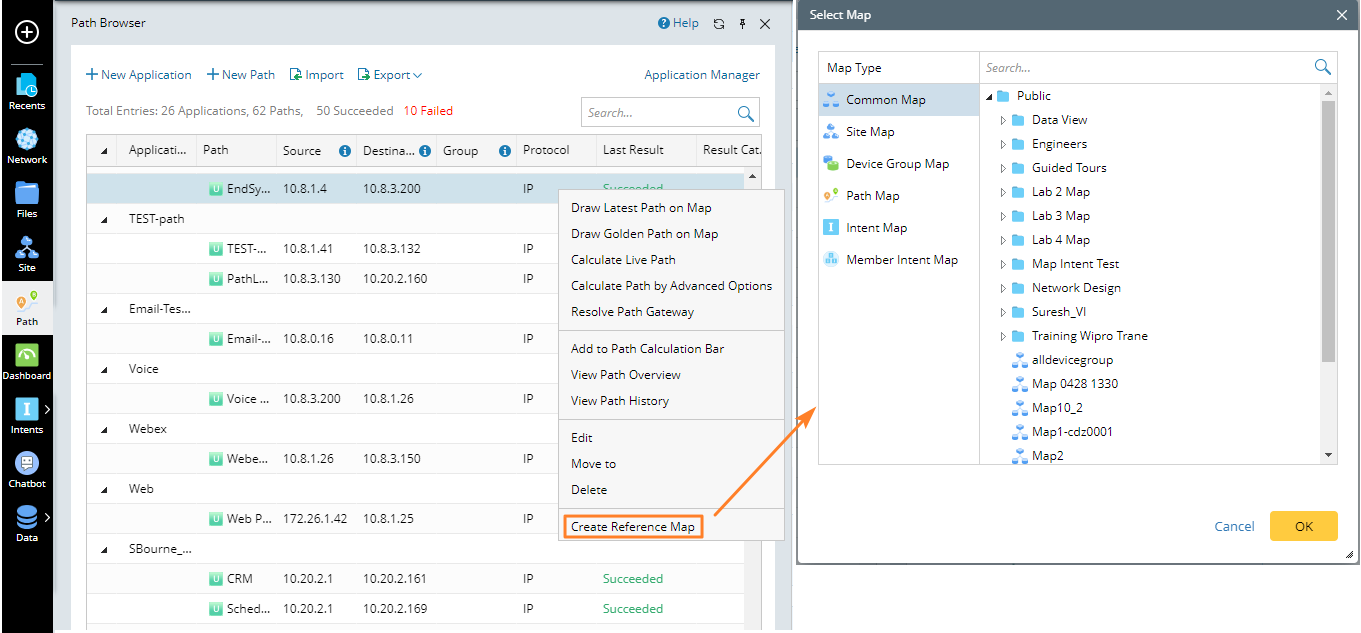
Task: Collapse the Public folder tree
Action: (x=989, y=97)
